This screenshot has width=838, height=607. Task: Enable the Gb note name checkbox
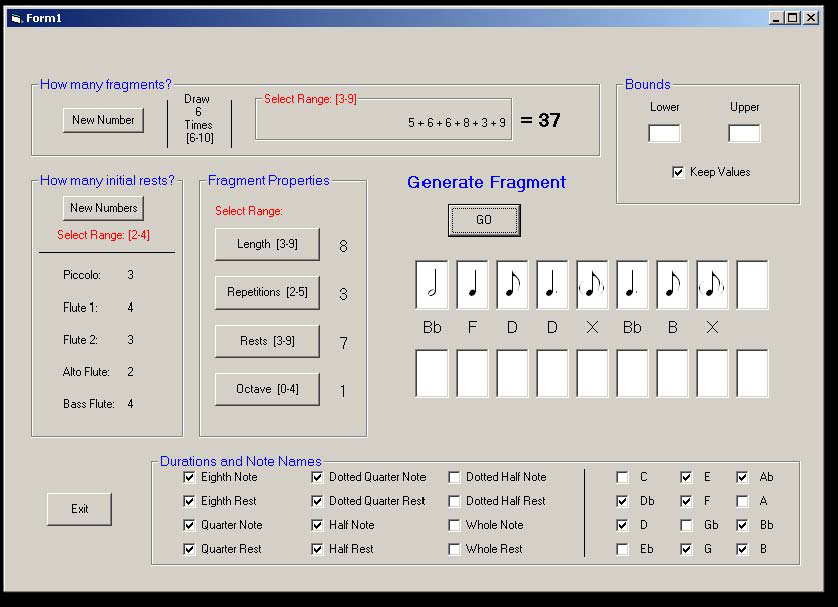click(x=687, y=525)
